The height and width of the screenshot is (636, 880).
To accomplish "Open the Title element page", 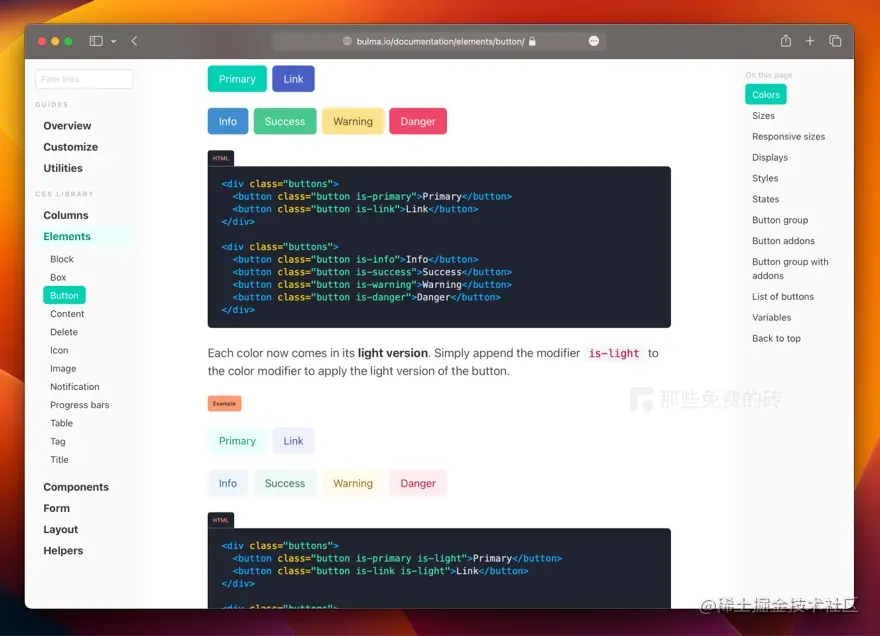I will pyautogui.click(x=59, y=460).
